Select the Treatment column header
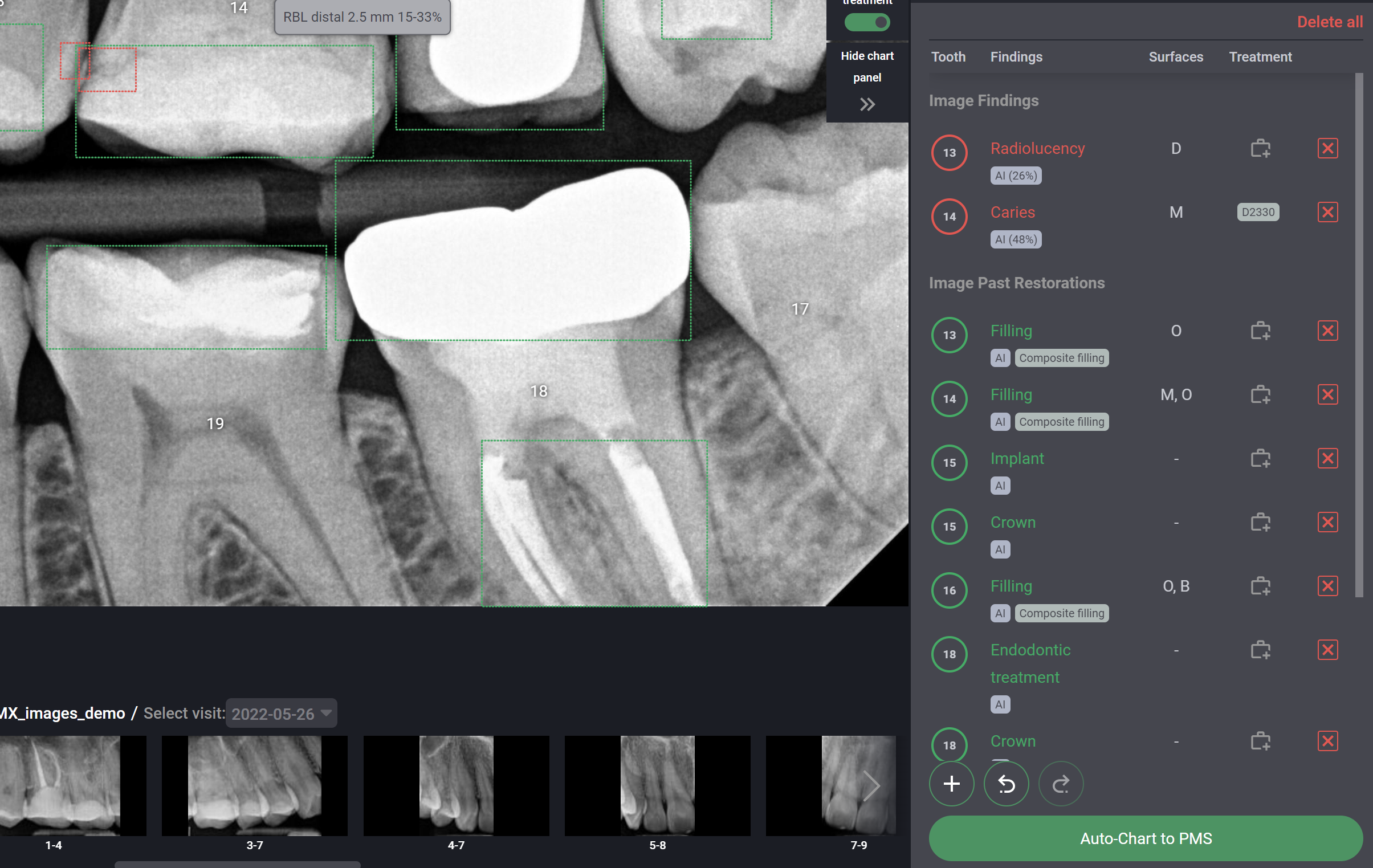This screenshot has height=868, width=1373. (x=1260, y=56)
